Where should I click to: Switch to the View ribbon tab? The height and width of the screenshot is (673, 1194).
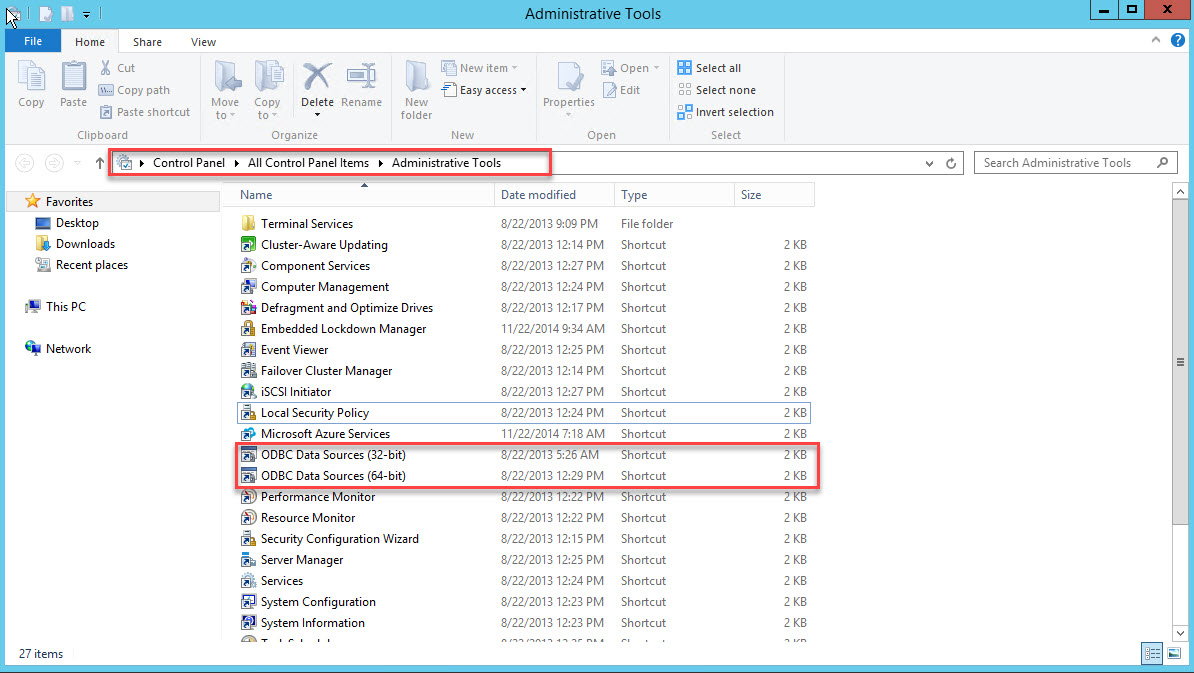click(x=203, y=42)
